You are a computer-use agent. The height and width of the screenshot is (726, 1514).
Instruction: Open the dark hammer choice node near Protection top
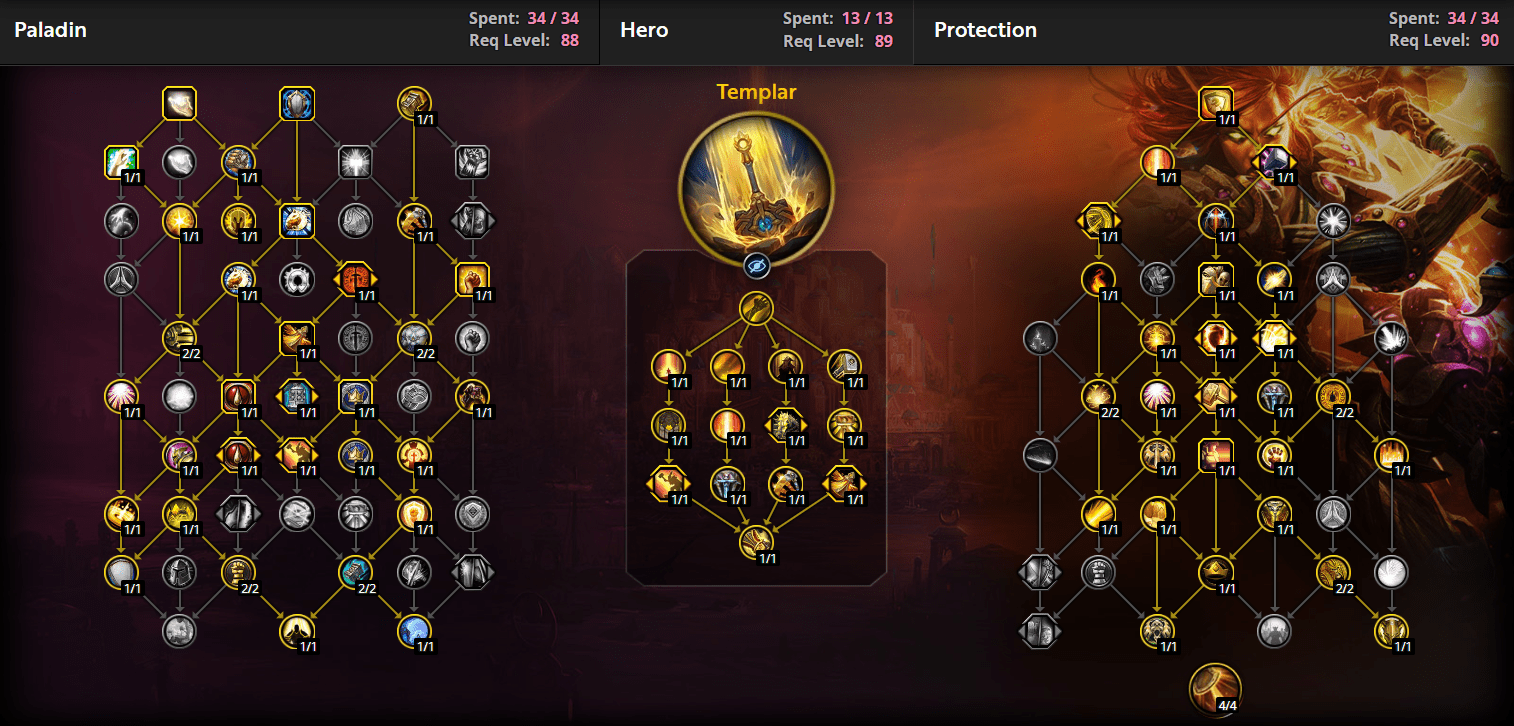(1274, 162)
